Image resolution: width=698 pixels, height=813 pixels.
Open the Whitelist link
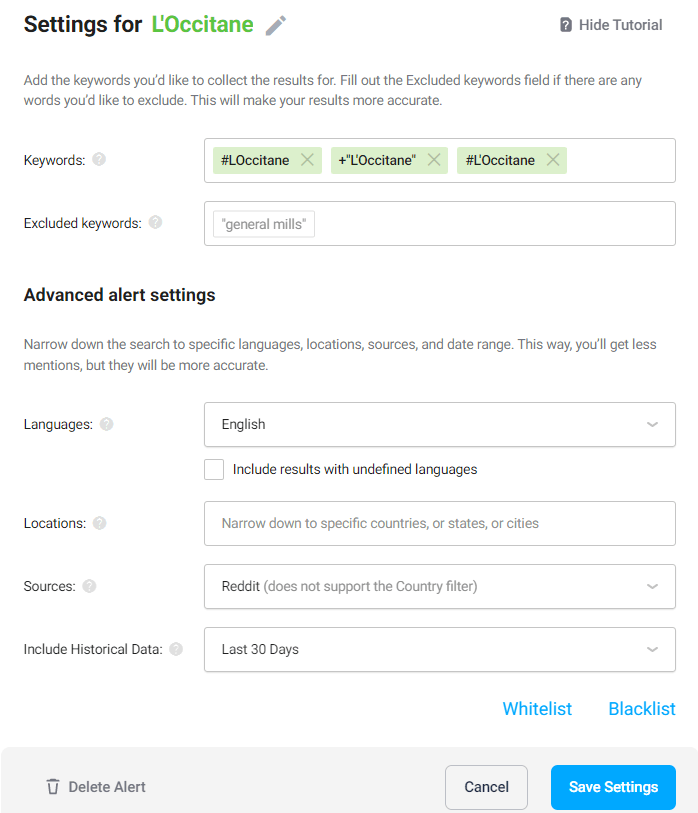537,709
